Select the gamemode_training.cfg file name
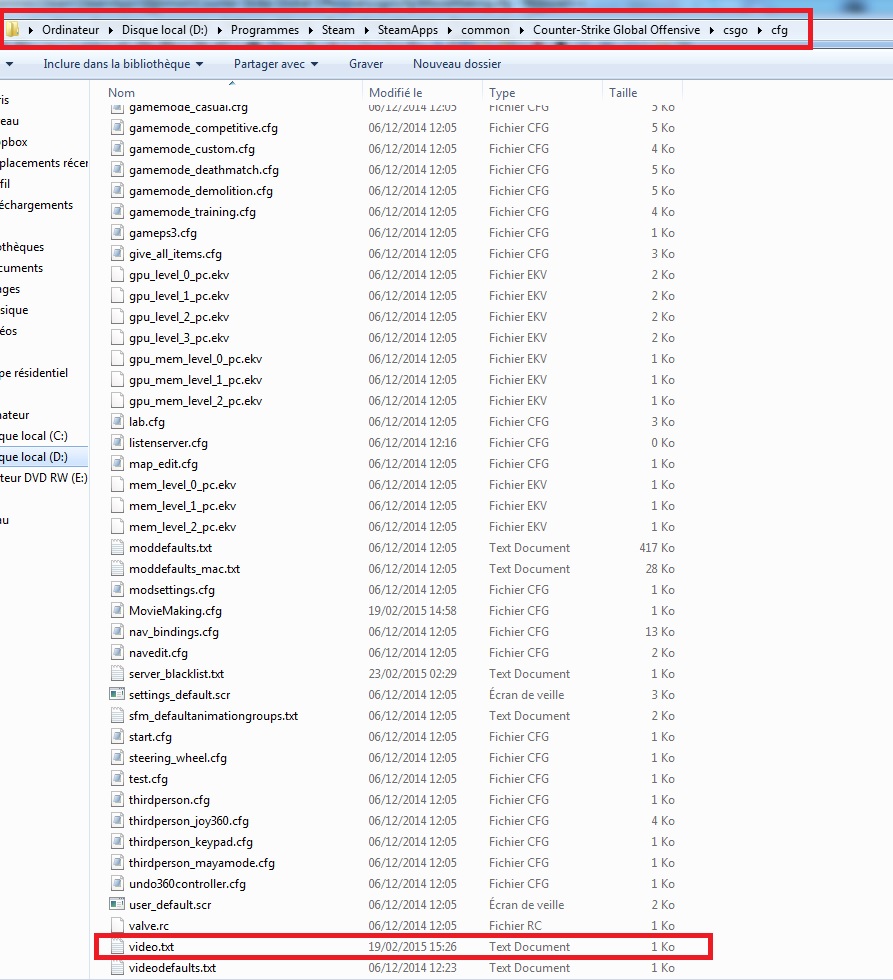 tap(192, 212)
